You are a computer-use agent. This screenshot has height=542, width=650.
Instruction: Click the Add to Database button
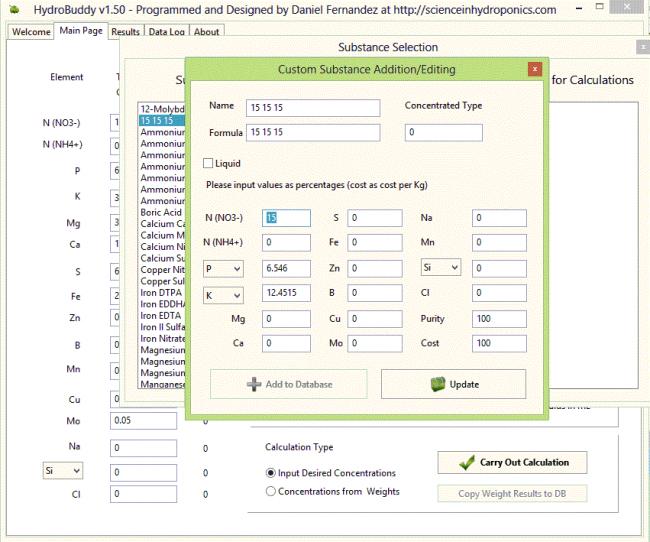coord(289,384)
